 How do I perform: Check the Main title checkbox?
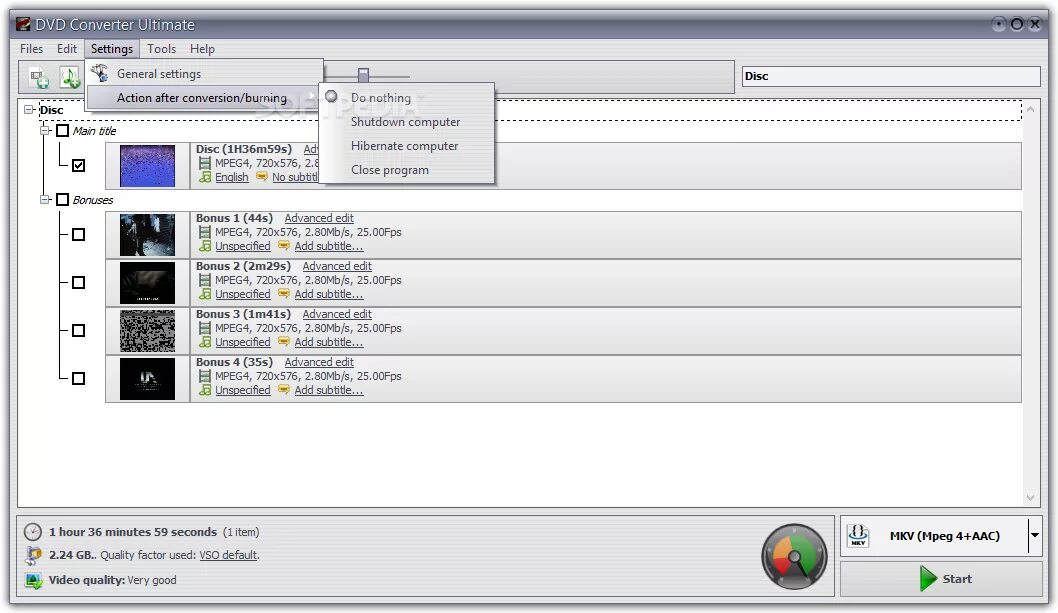[x=62, y=130]
